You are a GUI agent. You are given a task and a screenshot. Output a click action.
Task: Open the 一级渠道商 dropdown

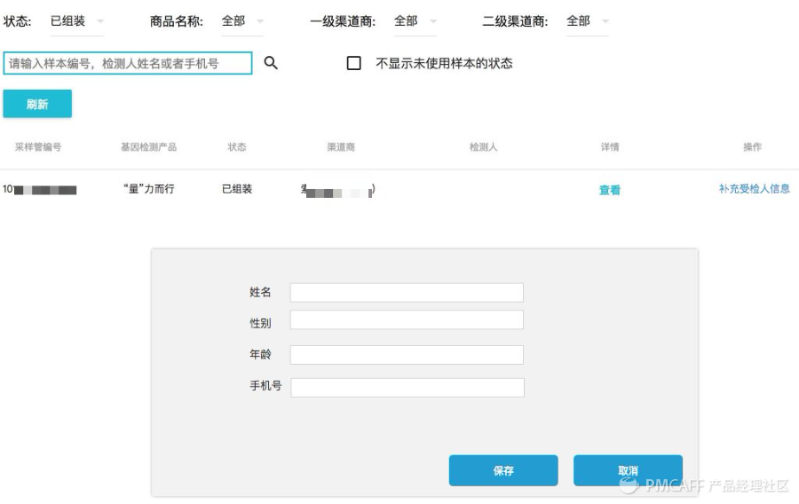415,21
